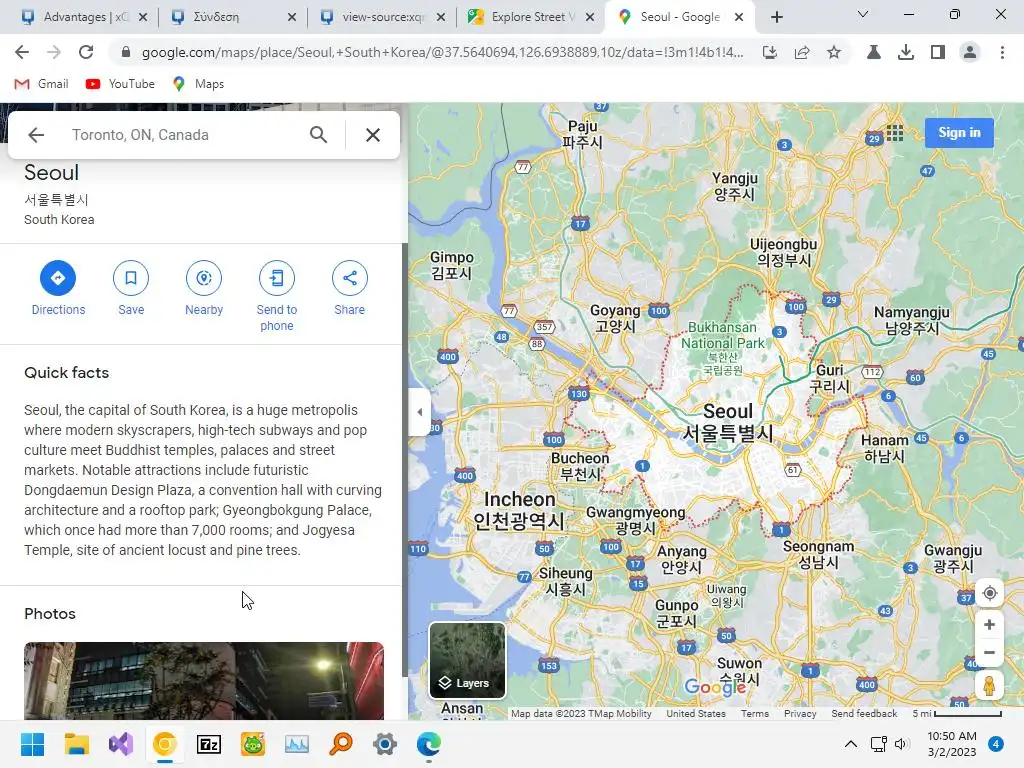1024x768 pixels.
Task: Open Nearby places search
Action: coord(204,278)
